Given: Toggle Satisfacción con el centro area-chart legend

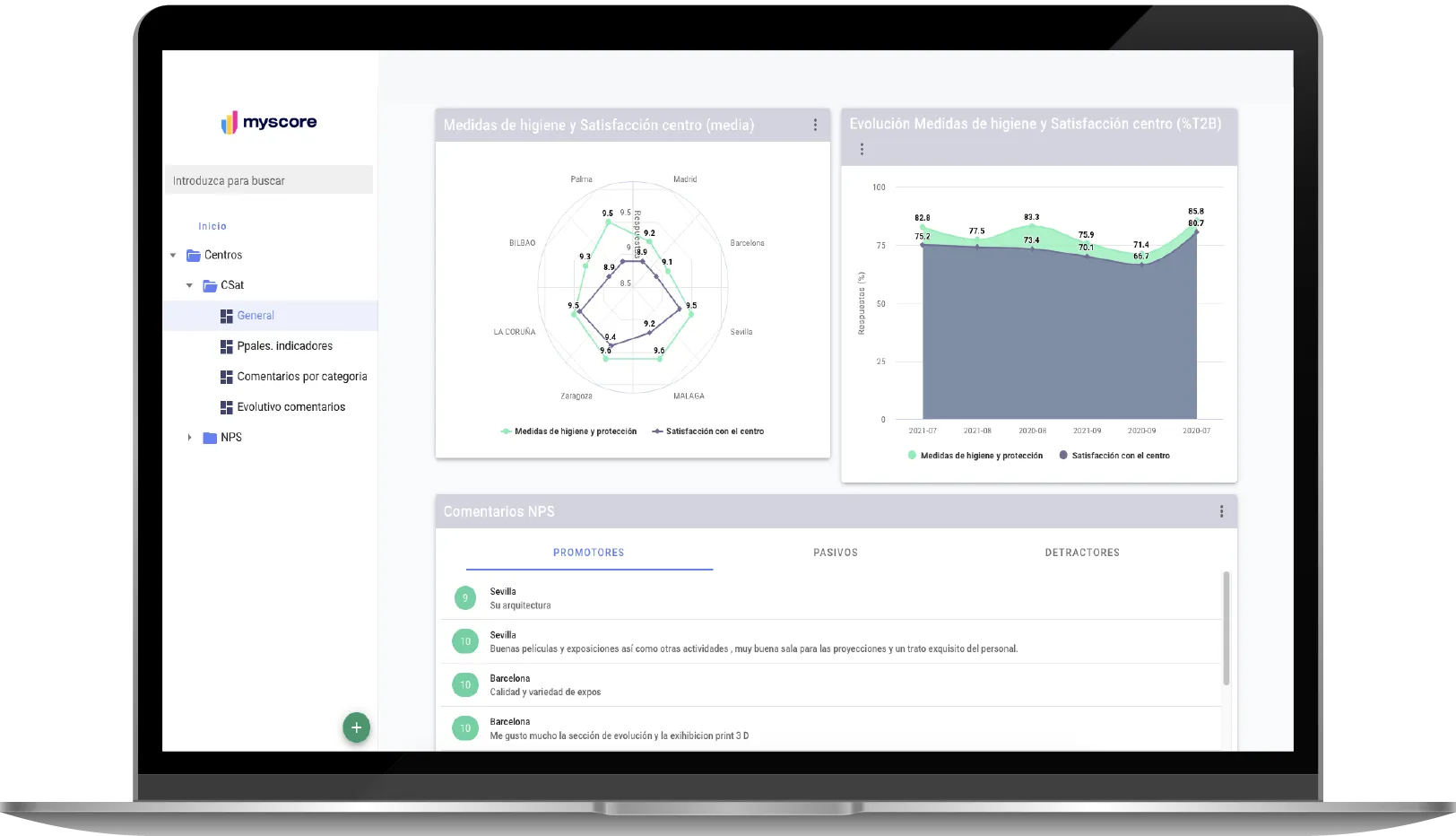Looking at the screenshot, I should coord(1114,456).
